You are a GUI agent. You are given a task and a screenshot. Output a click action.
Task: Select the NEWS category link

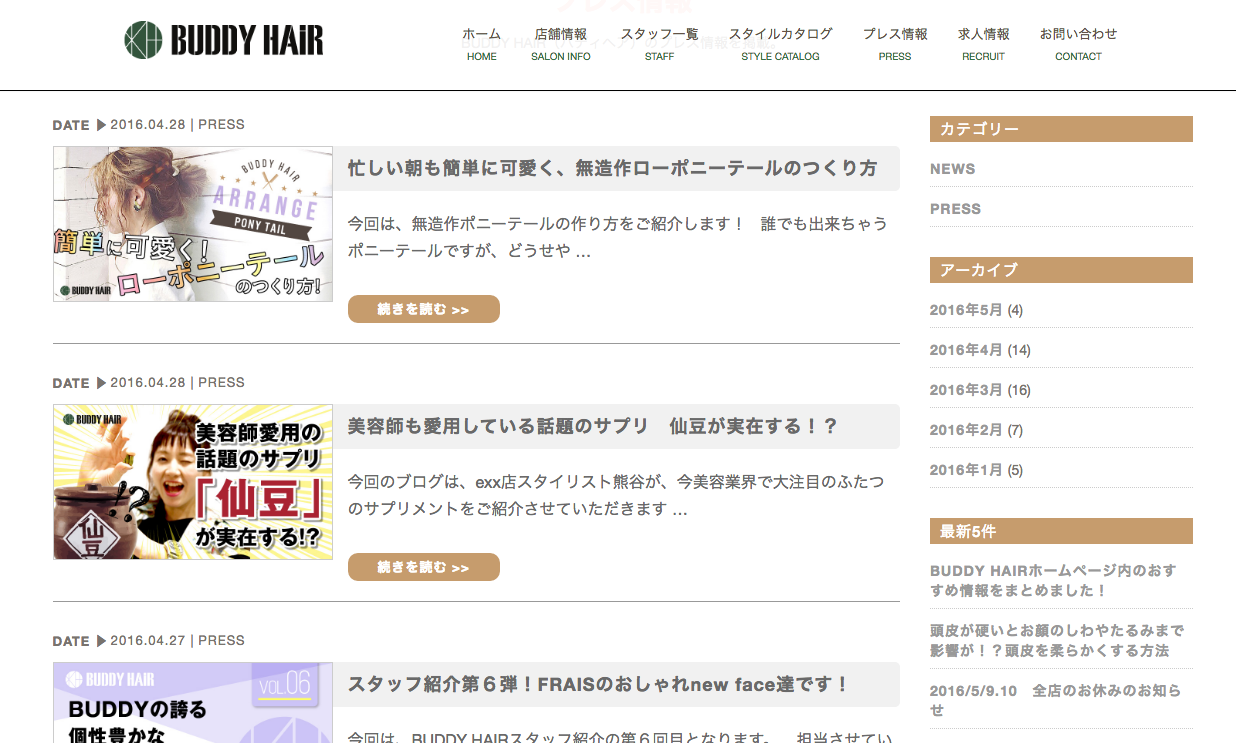[x=952, y=169]
